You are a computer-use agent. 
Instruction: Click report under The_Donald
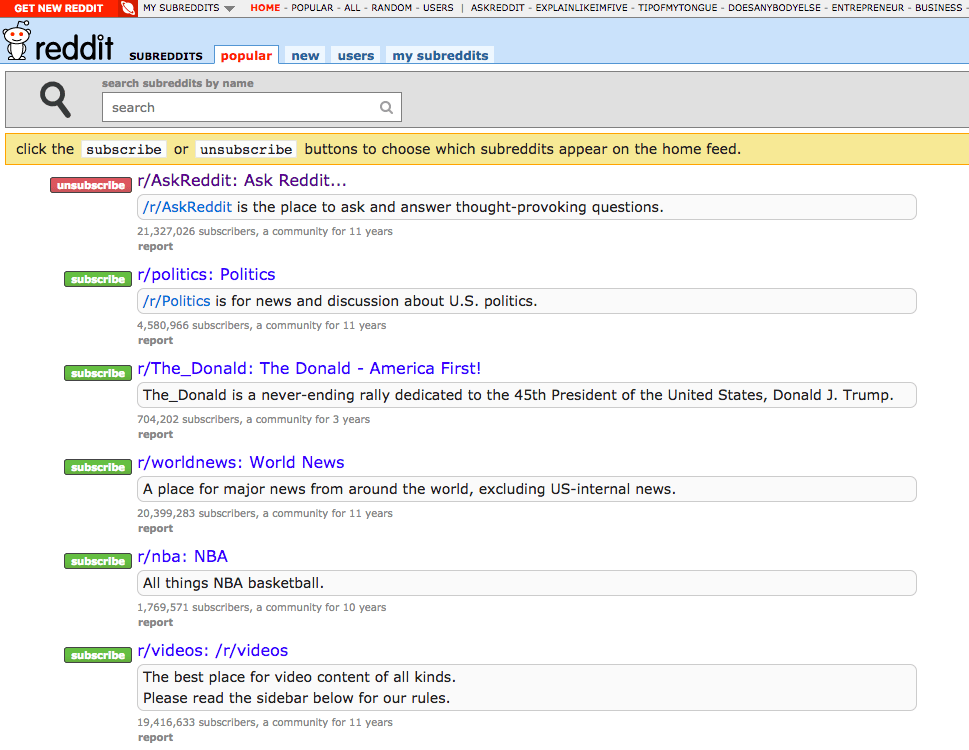[155, 434]
